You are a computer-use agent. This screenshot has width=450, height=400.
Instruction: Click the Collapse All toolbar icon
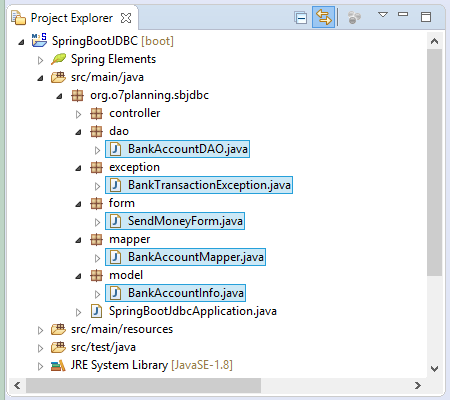click(301, 17)
